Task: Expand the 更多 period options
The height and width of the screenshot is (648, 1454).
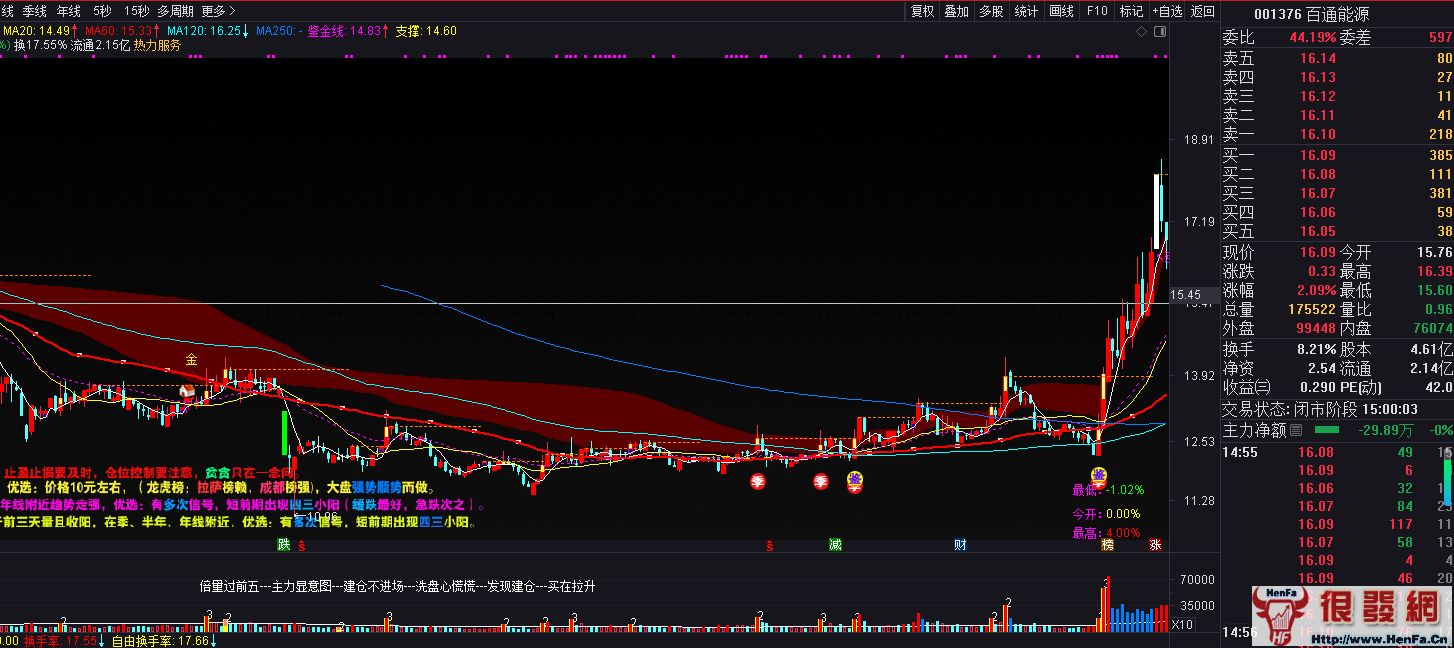Action: click(218, 11)
